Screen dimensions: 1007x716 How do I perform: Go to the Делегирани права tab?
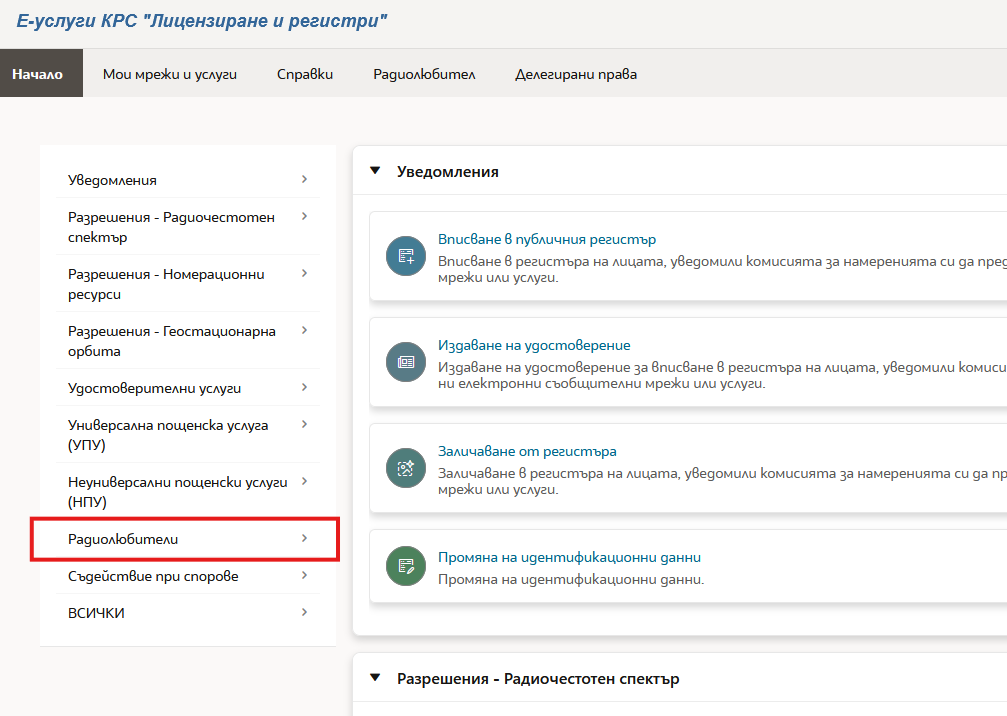(576, 74)
